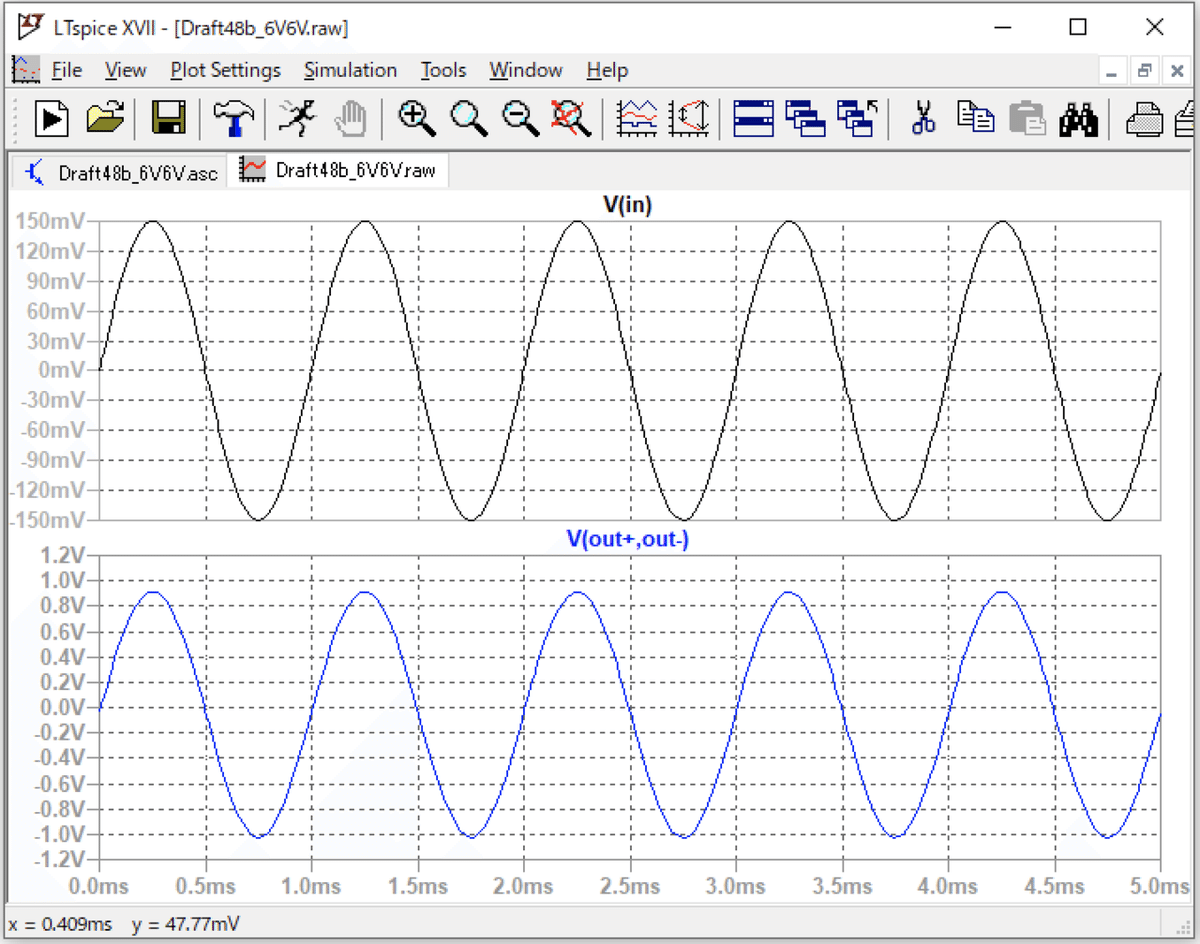Click the -150mV axis label
Viewport: 1200px width, 944px height.
click(x=46, y=520)
